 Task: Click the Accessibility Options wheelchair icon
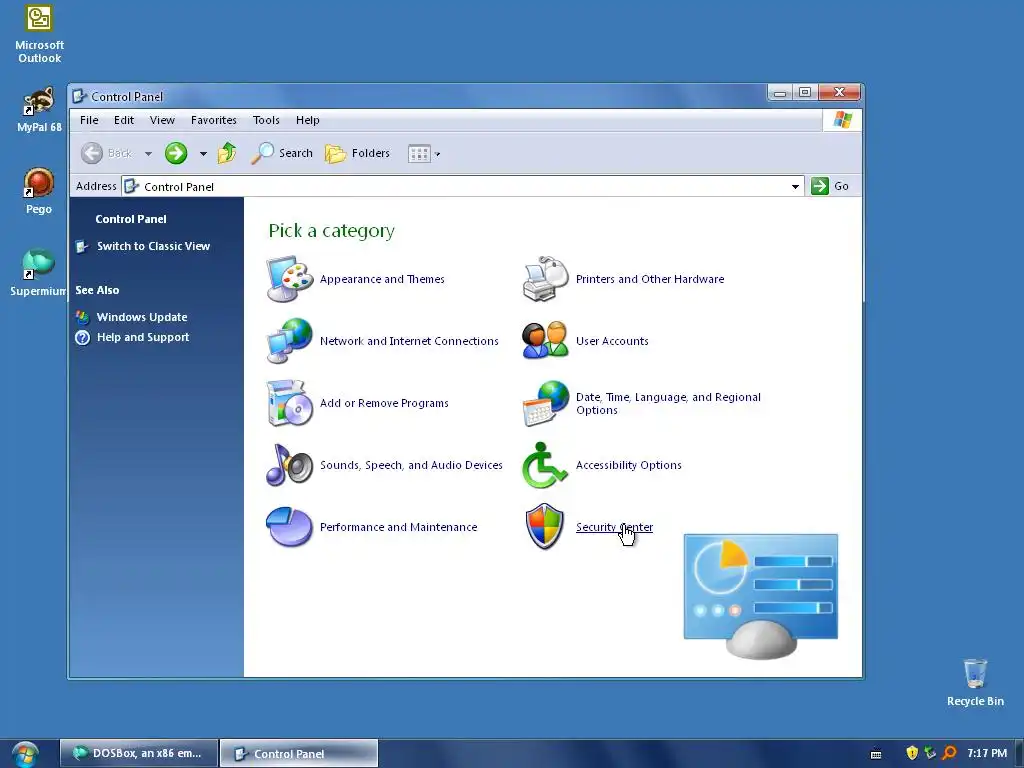tap(545, 465)
